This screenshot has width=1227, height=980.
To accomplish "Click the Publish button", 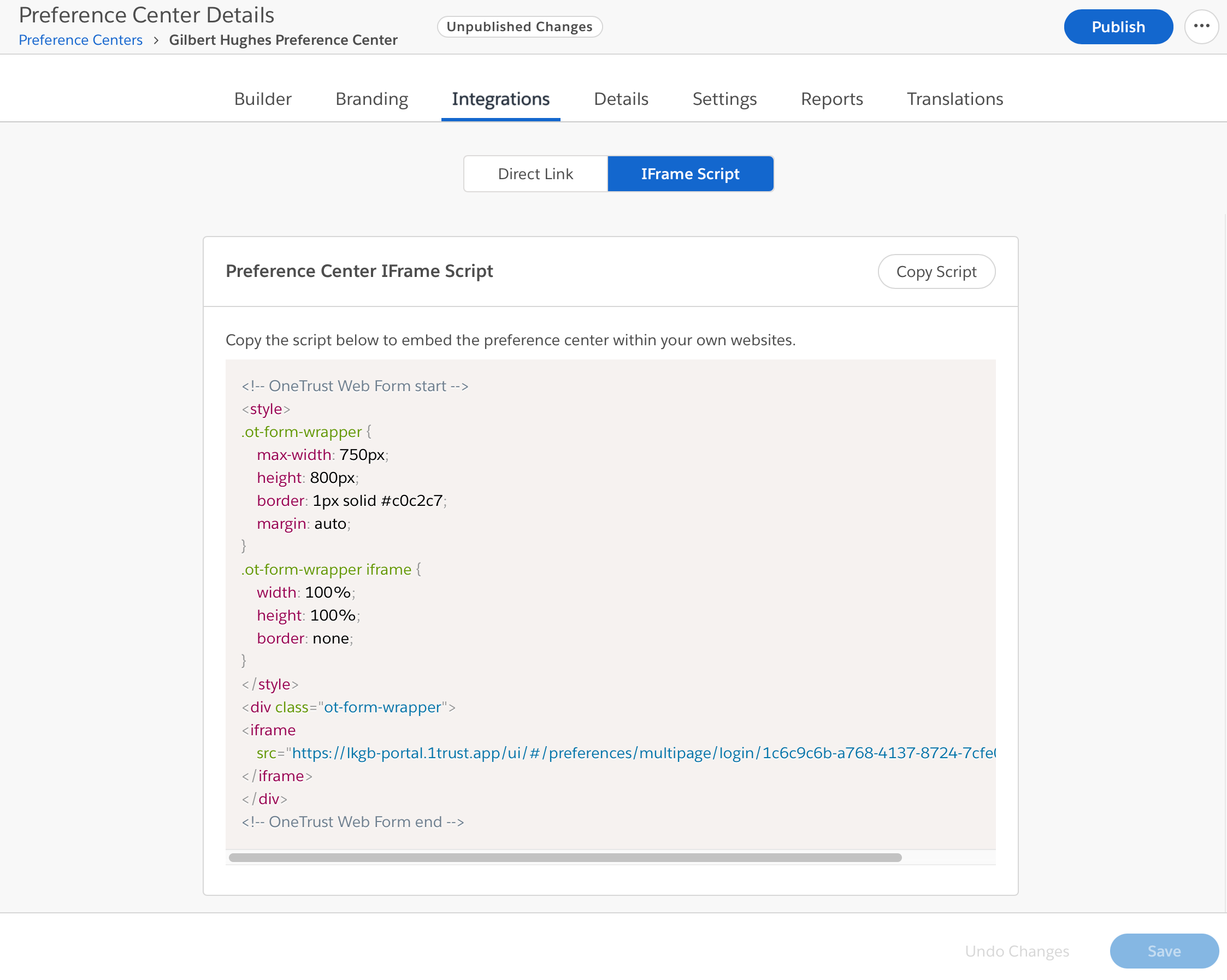I will pos(1118,26).
